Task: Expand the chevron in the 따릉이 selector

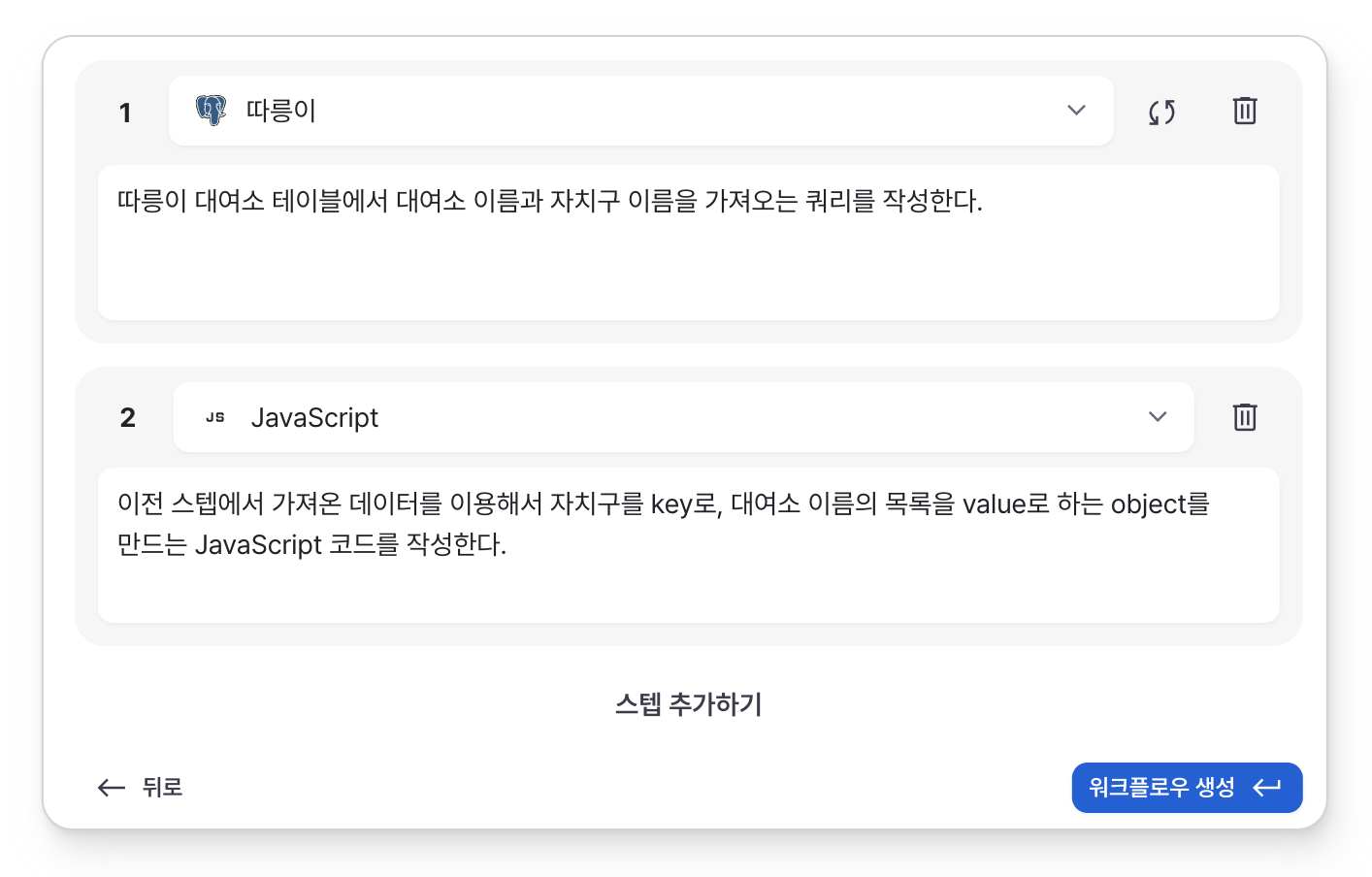Action: click(1076, 111)
